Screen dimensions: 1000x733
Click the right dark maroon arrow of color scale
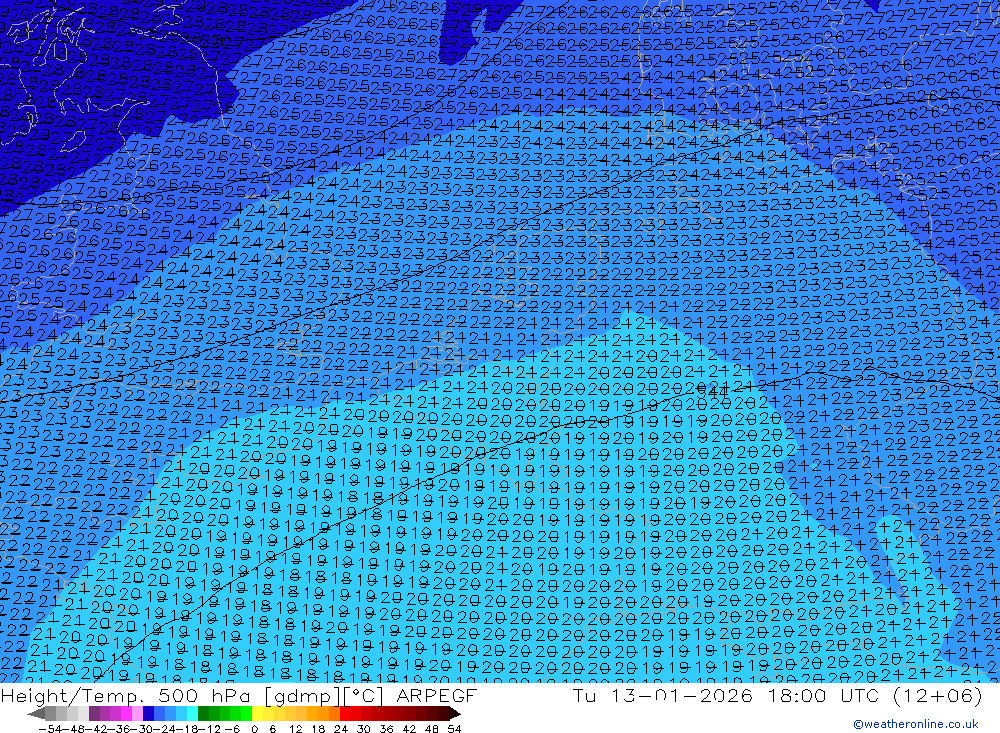pos(454,714)
